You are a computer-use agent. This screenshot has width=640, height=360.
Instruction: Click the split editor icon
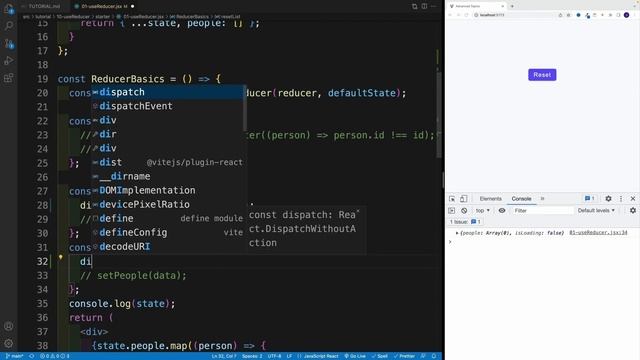tap(424, 6)
